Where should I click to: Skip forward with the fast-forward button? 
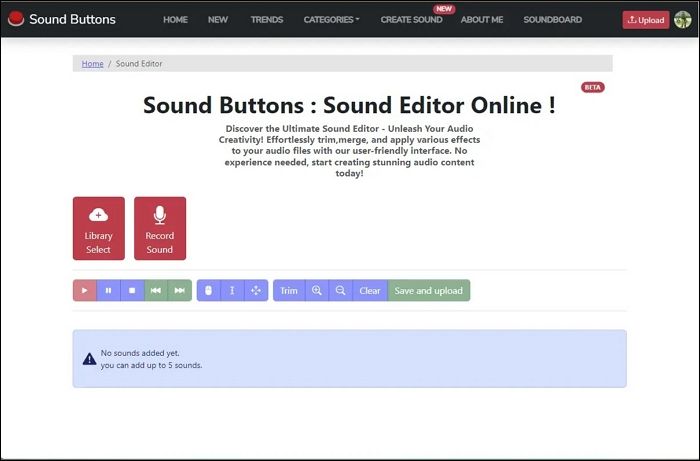pos(180,291)
